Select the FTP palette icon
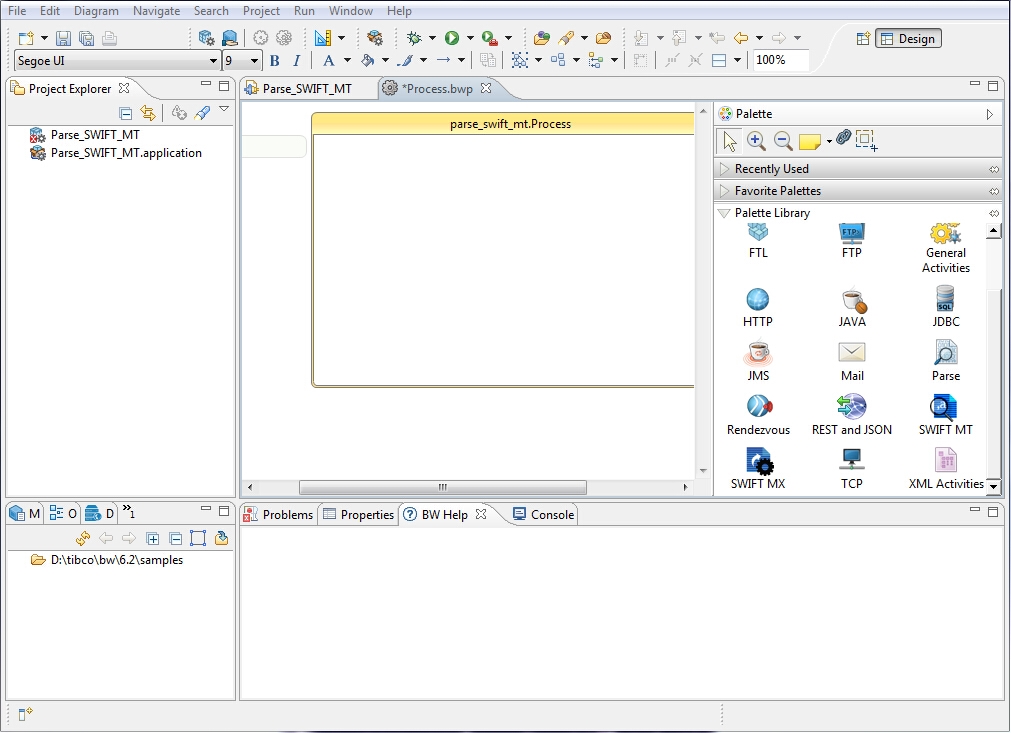Image resolution: width=1011 pixels, height=733 pixels. click(x=852, y=241)
